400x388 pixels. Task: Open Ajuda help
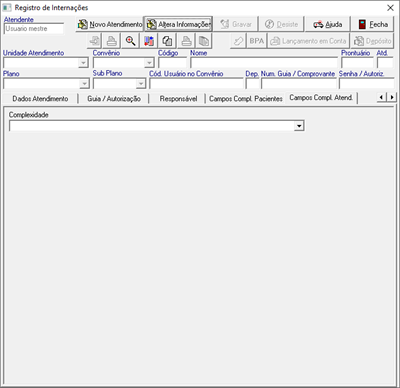(327, 24)
